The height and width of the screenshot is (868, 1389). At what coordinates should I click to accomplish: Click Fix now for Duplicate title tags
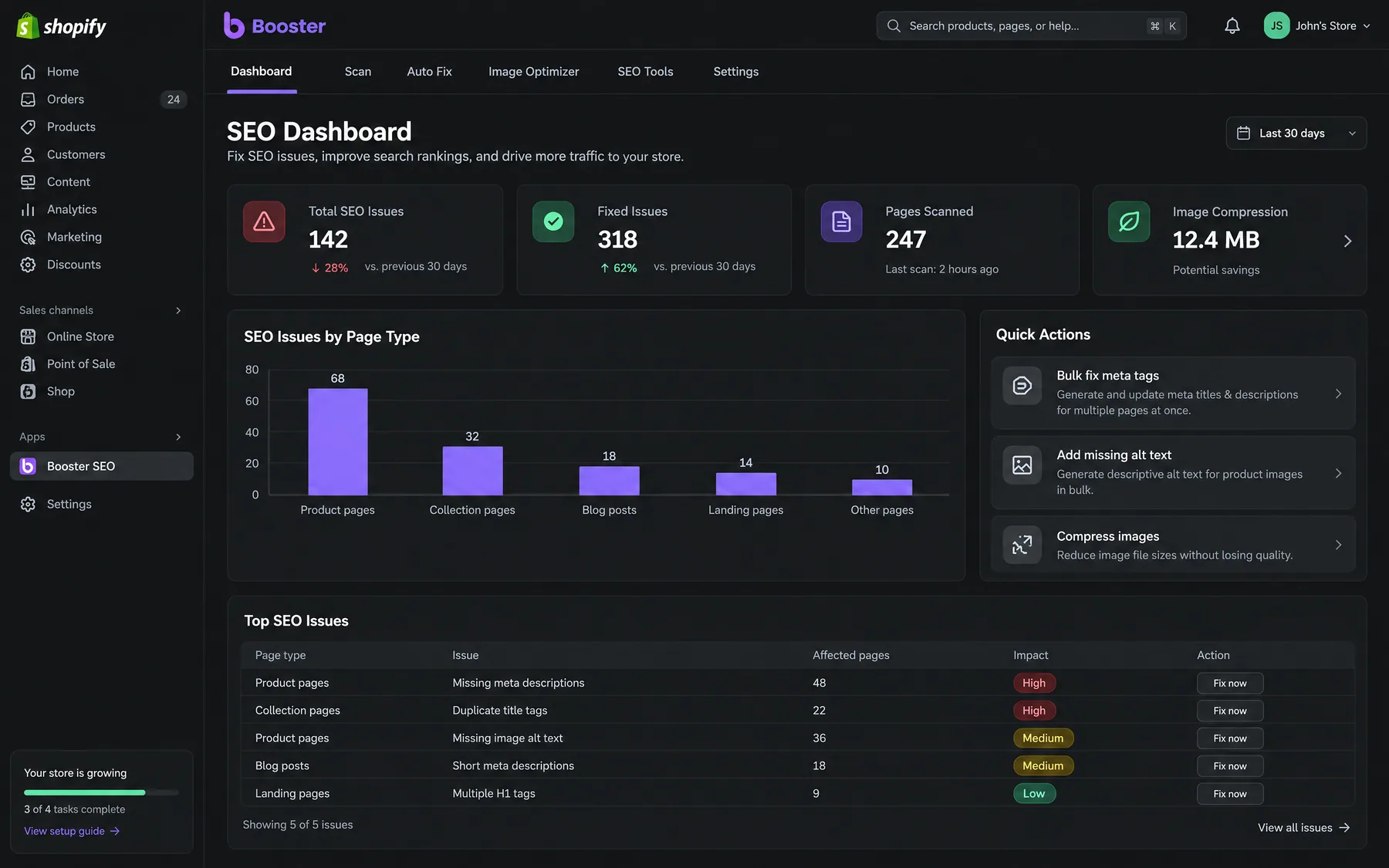pyautogui.click(x=1230, y=711)
